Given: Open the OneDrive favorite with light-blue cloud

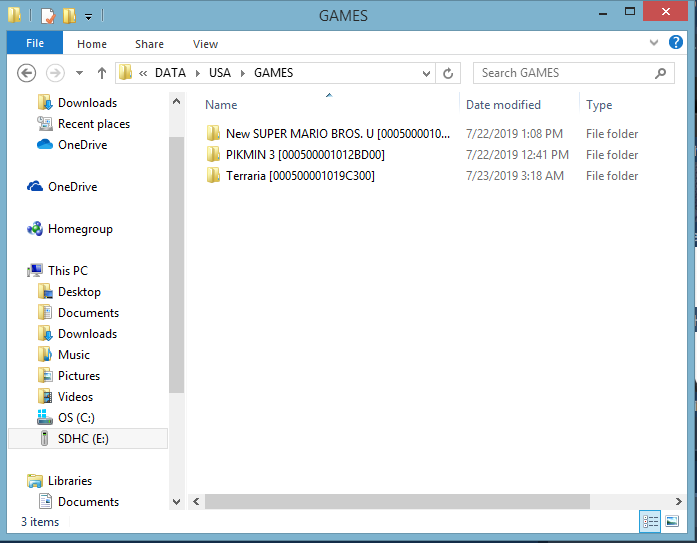Looking at the screenshot, I should (83, 145).
